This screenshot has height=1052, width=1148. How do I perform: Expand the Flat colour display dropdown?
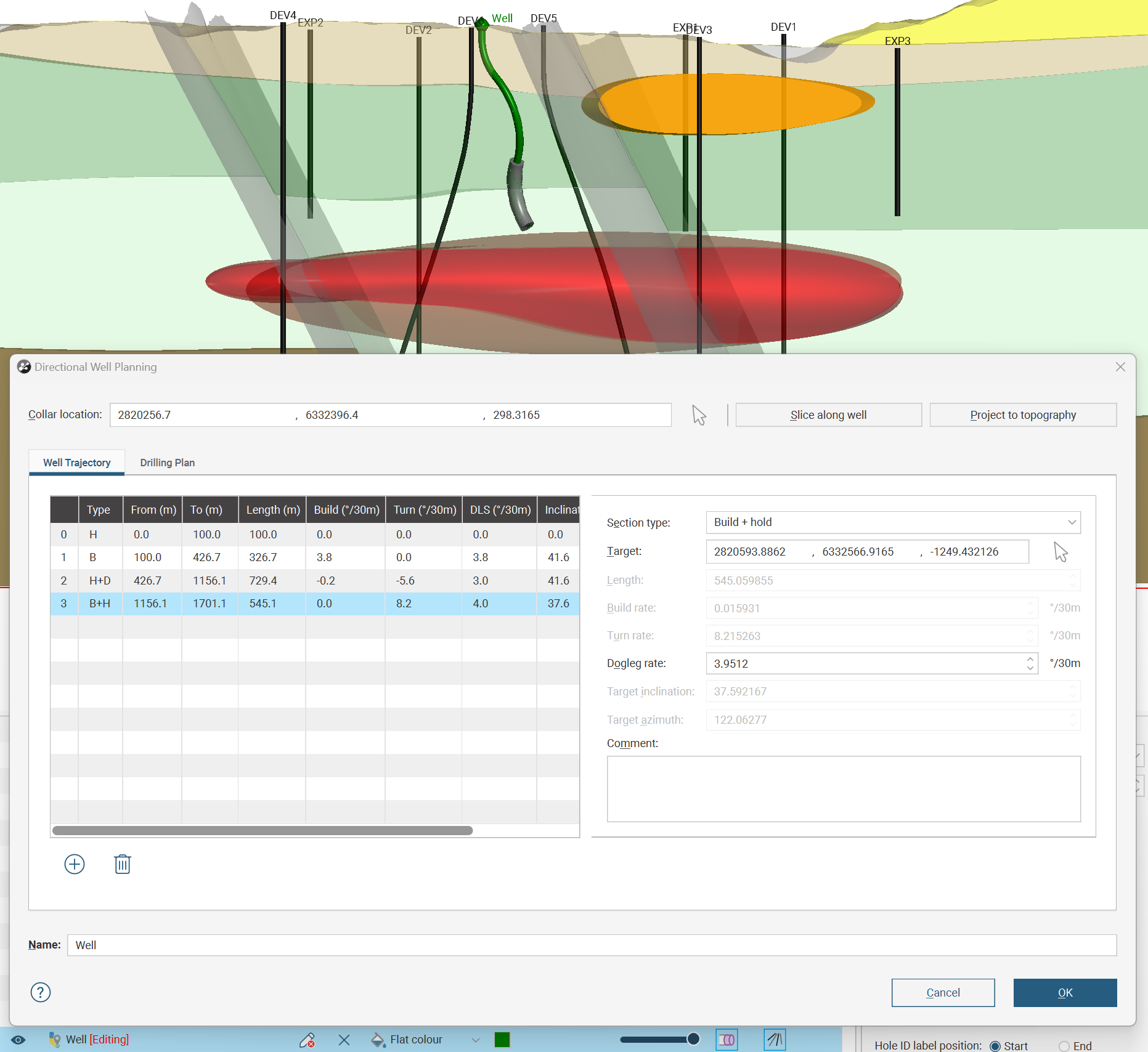(475, 1040)
